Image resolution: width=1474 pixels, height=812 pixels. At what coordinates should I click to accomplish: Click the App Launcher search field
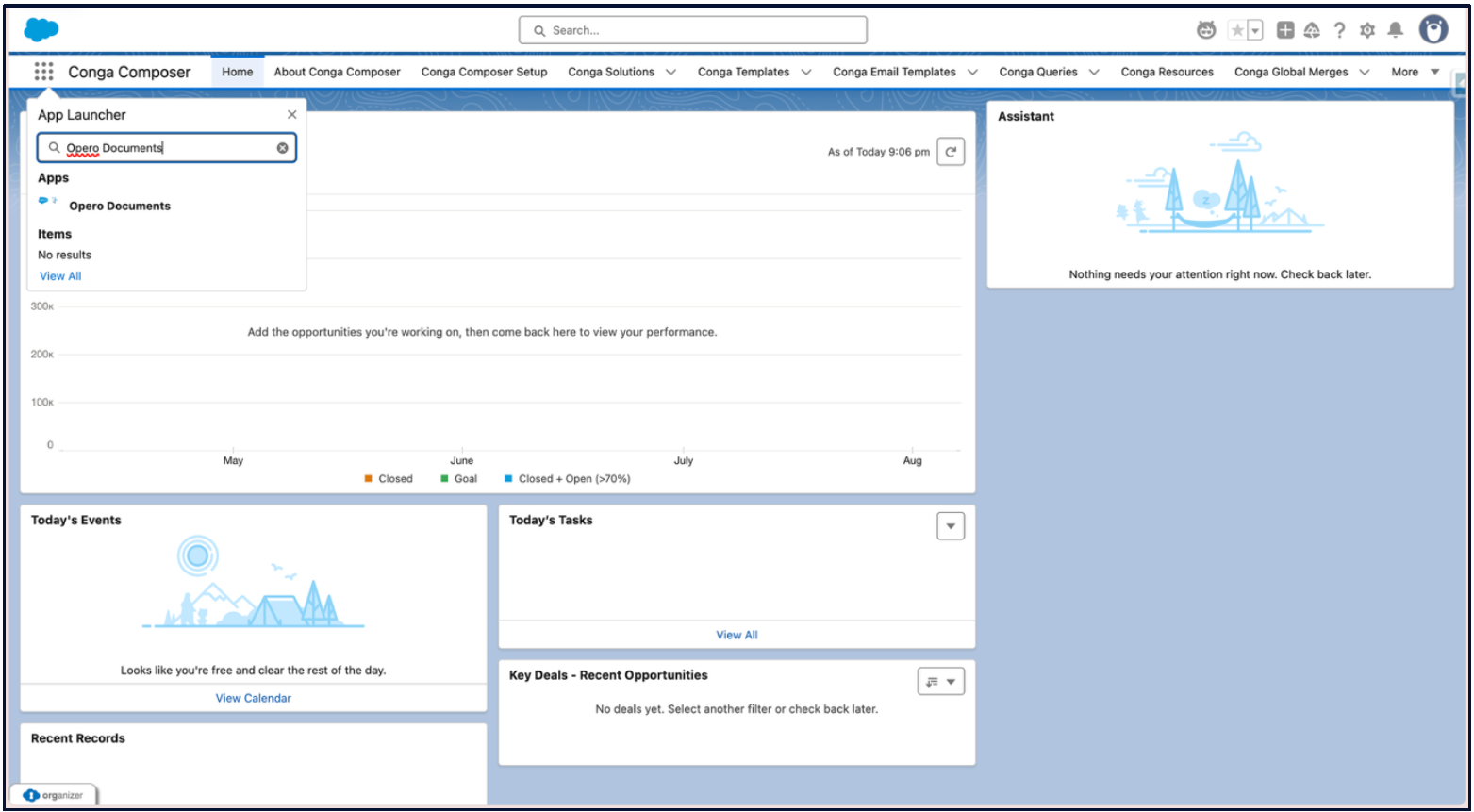(167, 148)
